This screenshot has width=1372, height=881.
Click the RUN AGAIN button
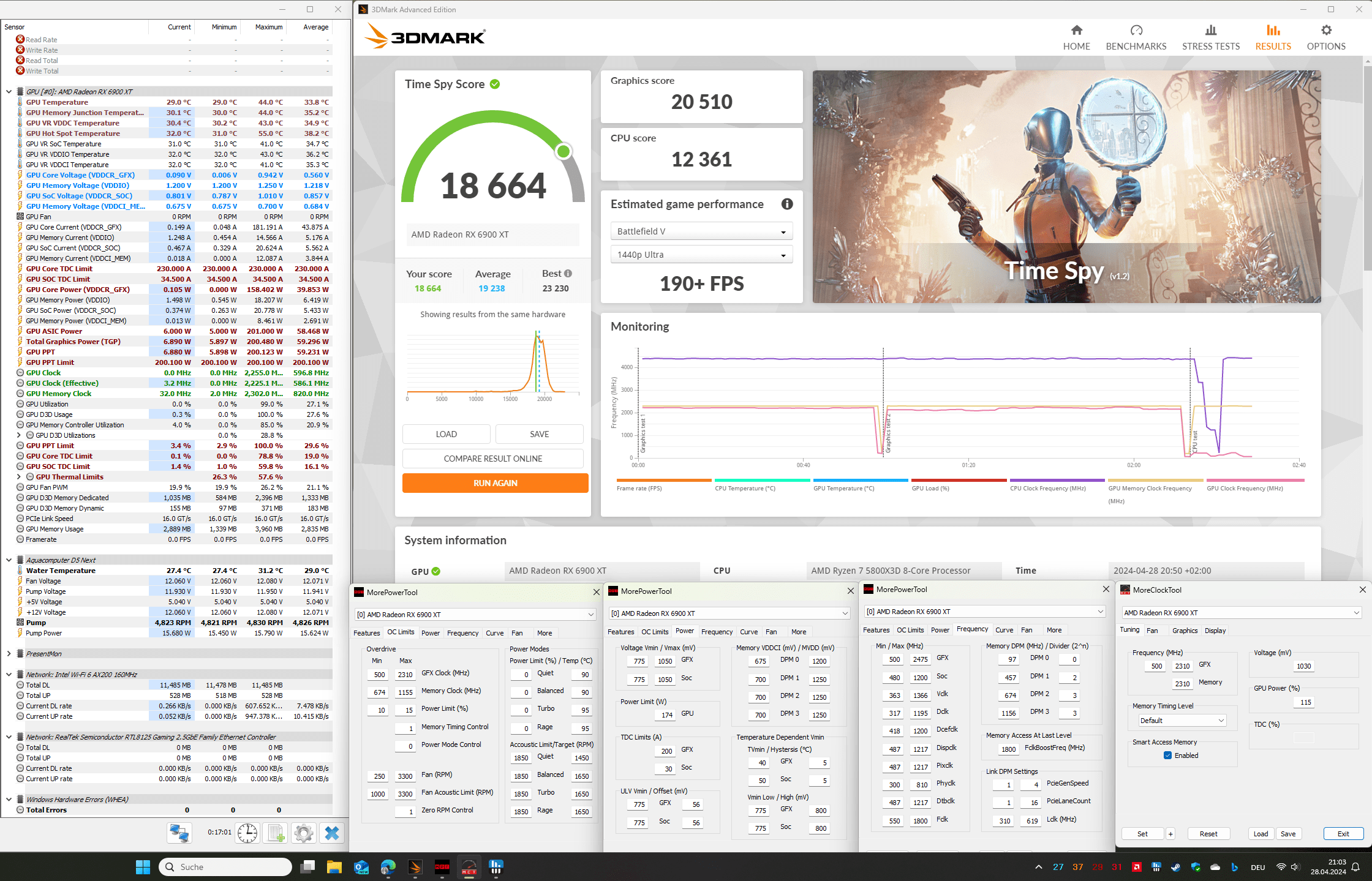click(495, 483)
